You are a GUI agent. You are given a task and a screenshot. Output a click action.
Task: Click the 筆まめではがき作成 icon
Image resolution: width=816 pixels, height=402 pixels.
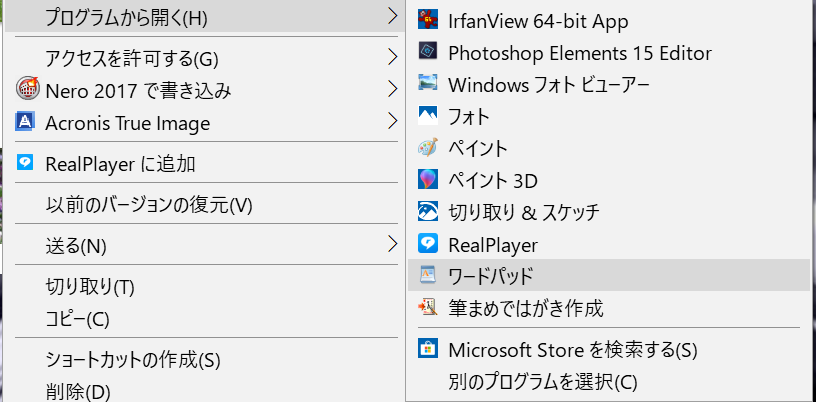point(428,307)
